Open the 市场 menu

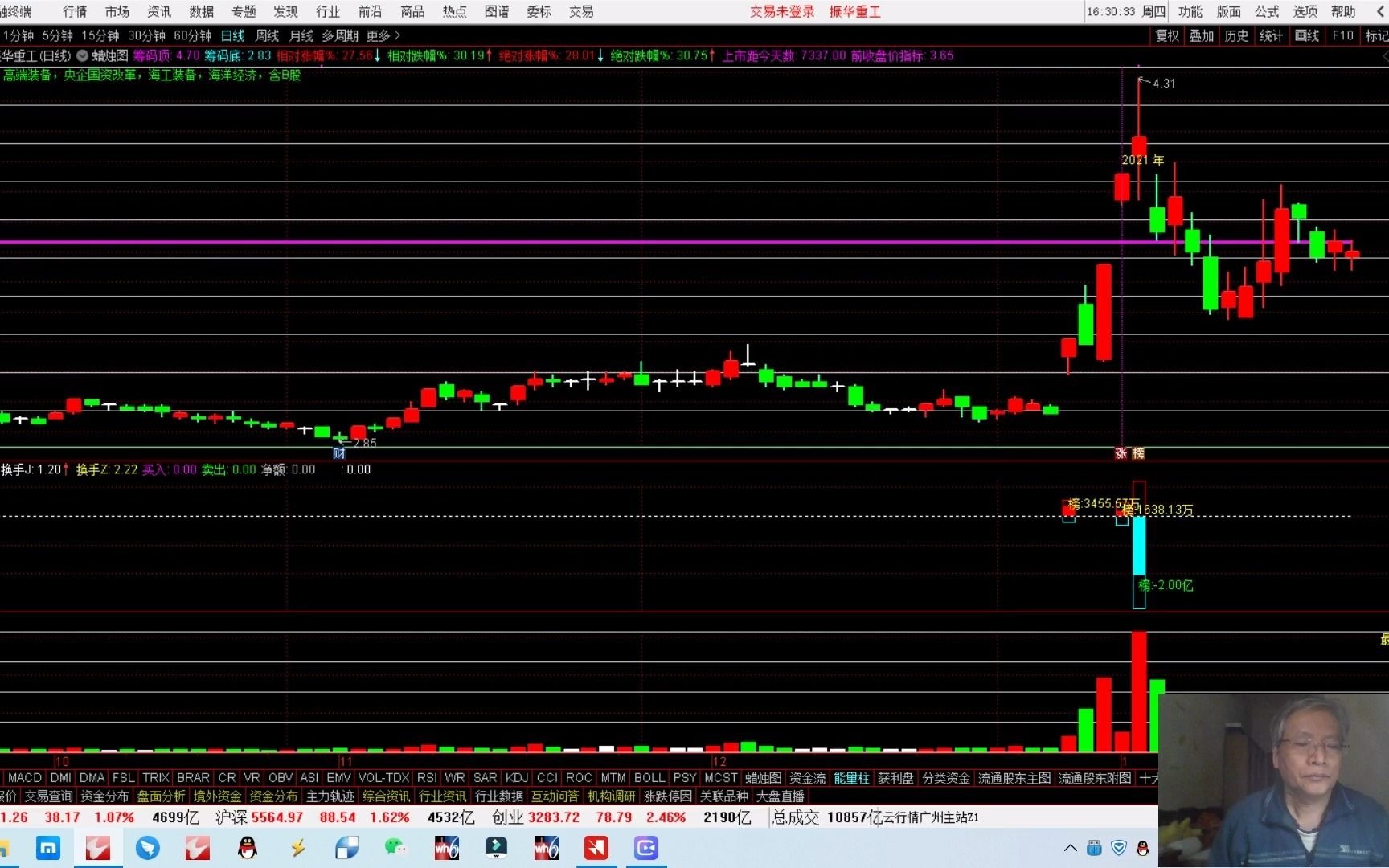[x=117, y=12]
